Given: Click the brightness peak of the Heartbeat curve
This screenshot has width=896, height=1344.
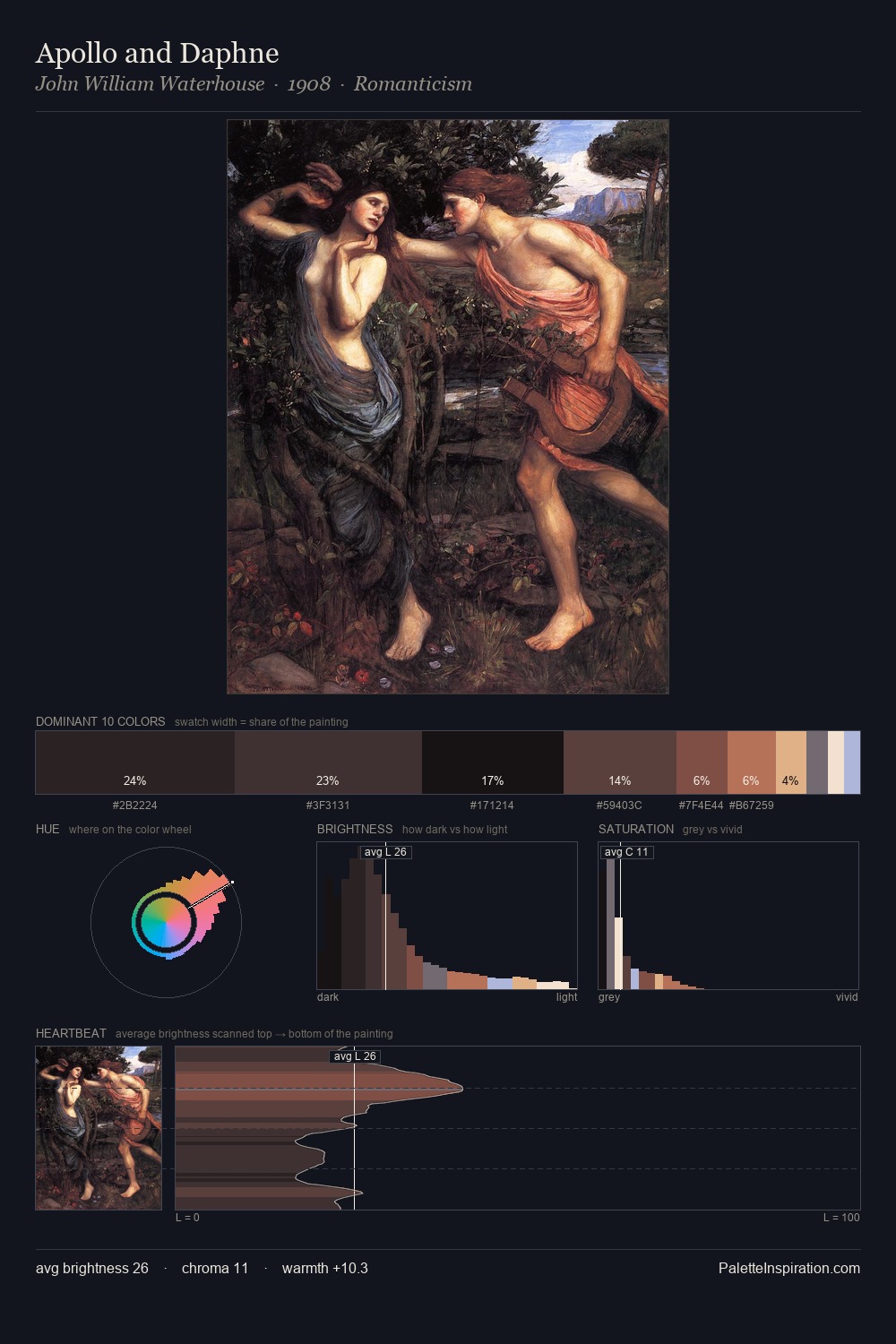Looking at the screenshot, I should 462,1088.
